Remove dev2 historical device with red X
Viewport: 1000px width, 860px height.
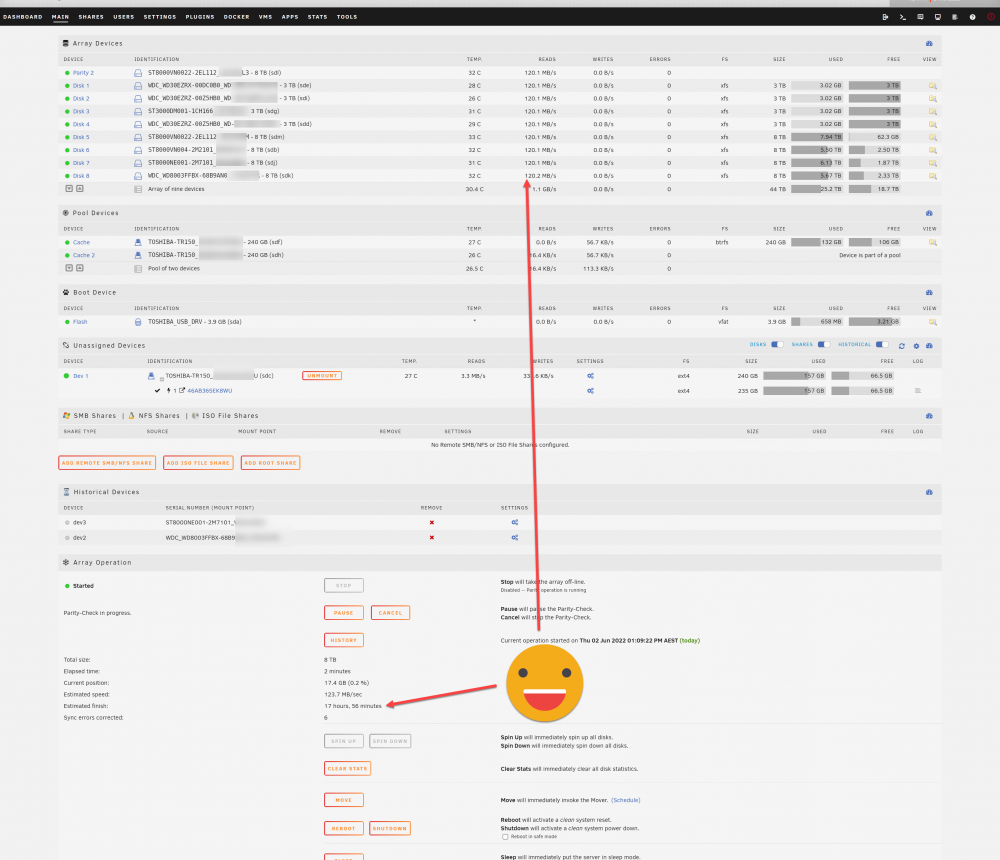tap(432, 538)
